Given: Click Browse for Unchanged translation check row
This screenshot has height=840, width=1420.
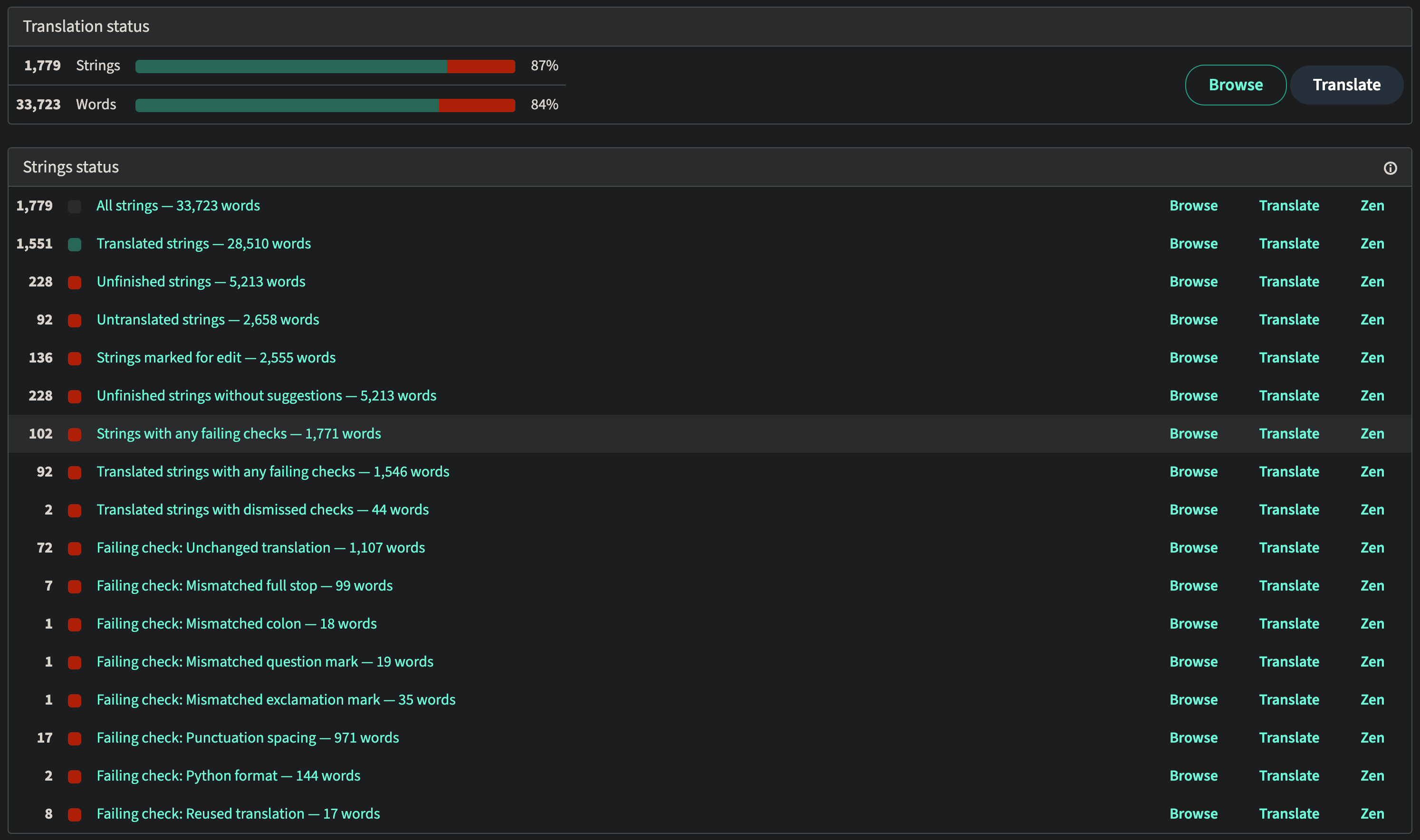Looking at the screenshot, I should [1193, 547].
